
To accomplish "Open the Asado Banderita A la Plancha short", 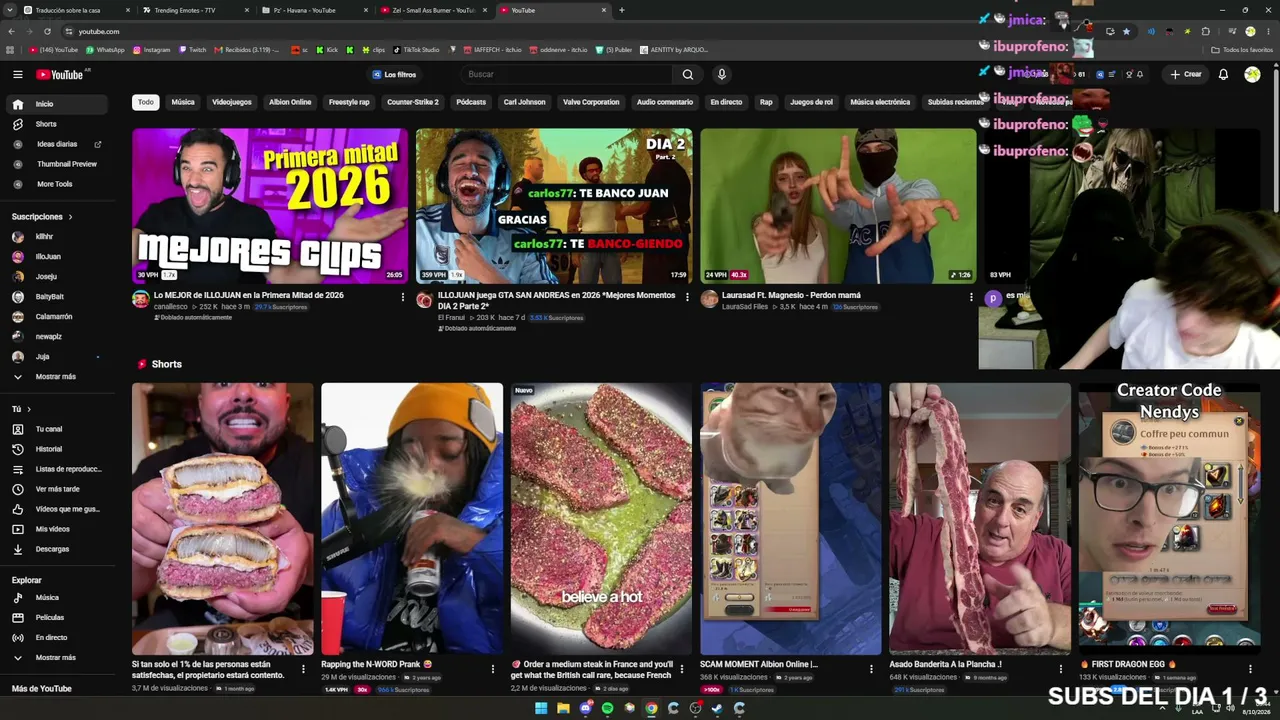I will click(980, 518).
